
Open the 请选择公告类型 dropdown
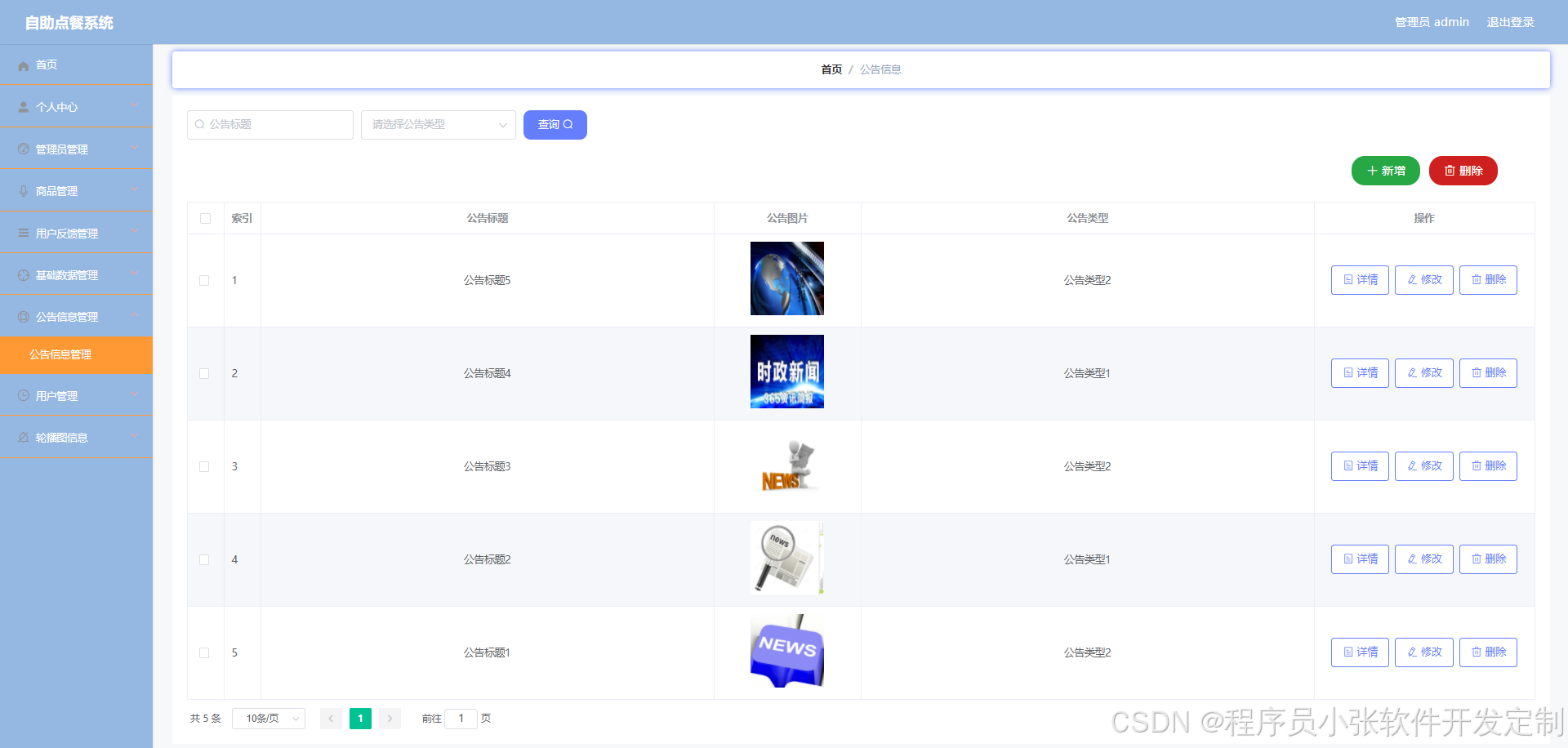(438, 124)
